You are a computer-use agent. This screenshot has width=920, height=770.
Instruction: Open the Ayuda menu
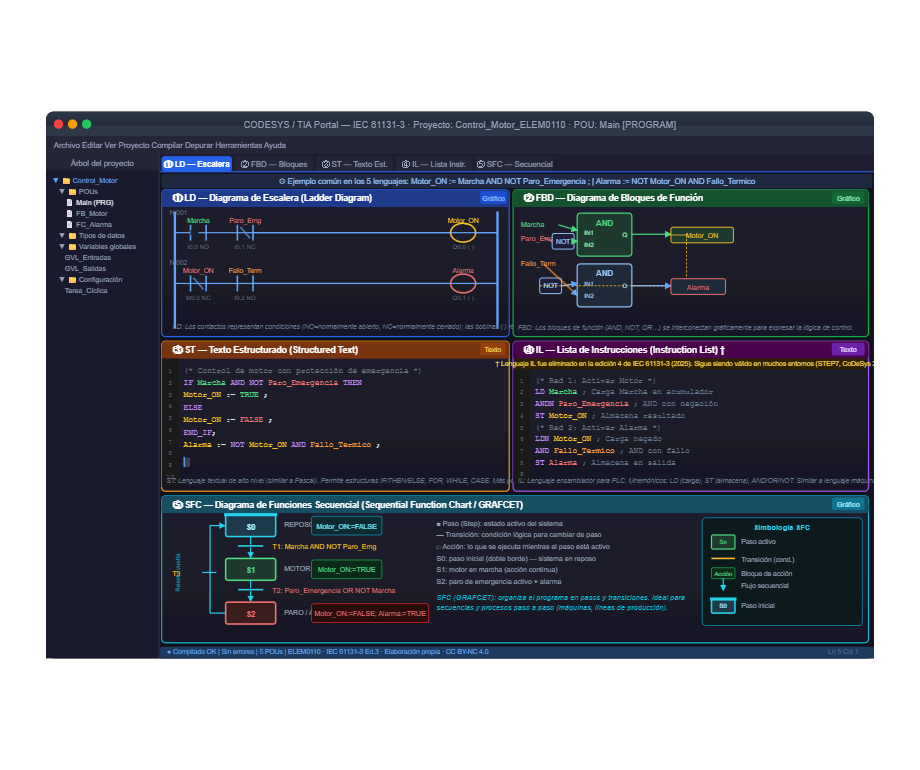[275, 145]
